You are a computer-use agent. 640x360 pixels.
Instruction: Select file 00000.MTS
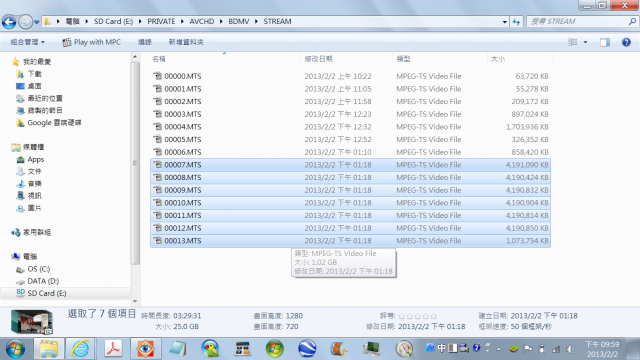point(351,76)
